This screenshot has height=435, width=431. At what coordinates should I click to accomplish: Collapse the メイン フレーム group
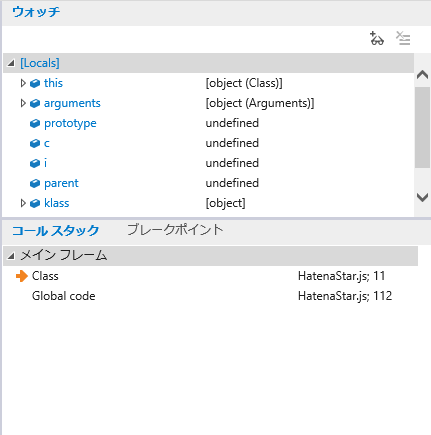[x=11, y=256]
